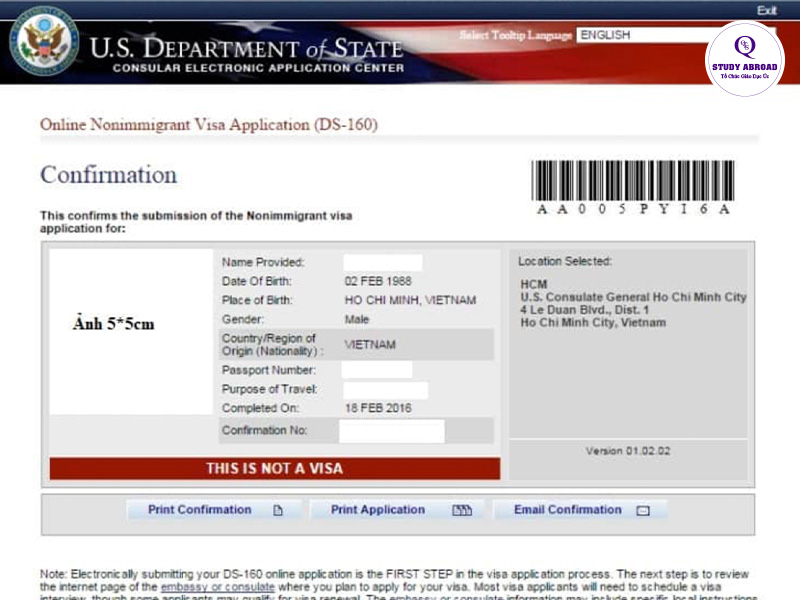
Task: Click the 'Purpose of Travel:' label
Action: pyautogui.click(x=269, y=389)
